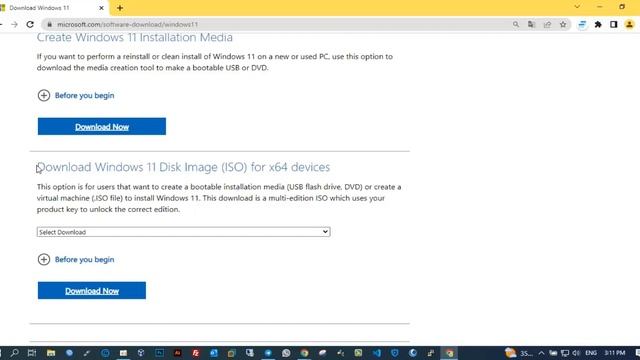Click the Create Windows 11 Installation Media heading
Viewport: 640px width, 360px height.
click(x=135, y=38)
